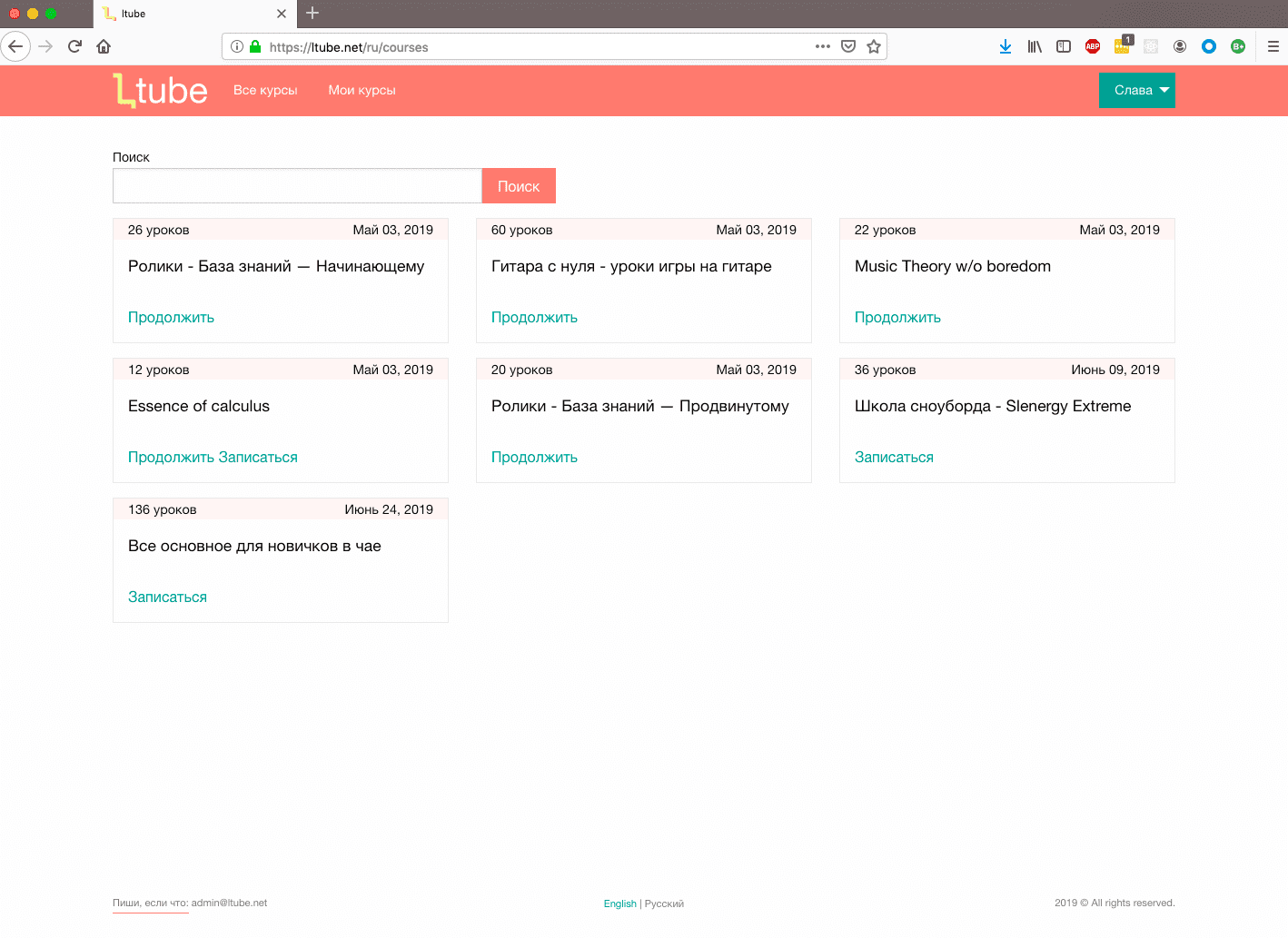Screen dimensions: 1288x938
Task: Open the Firefox hamburger menu
Action: (x=1273, y=46)
